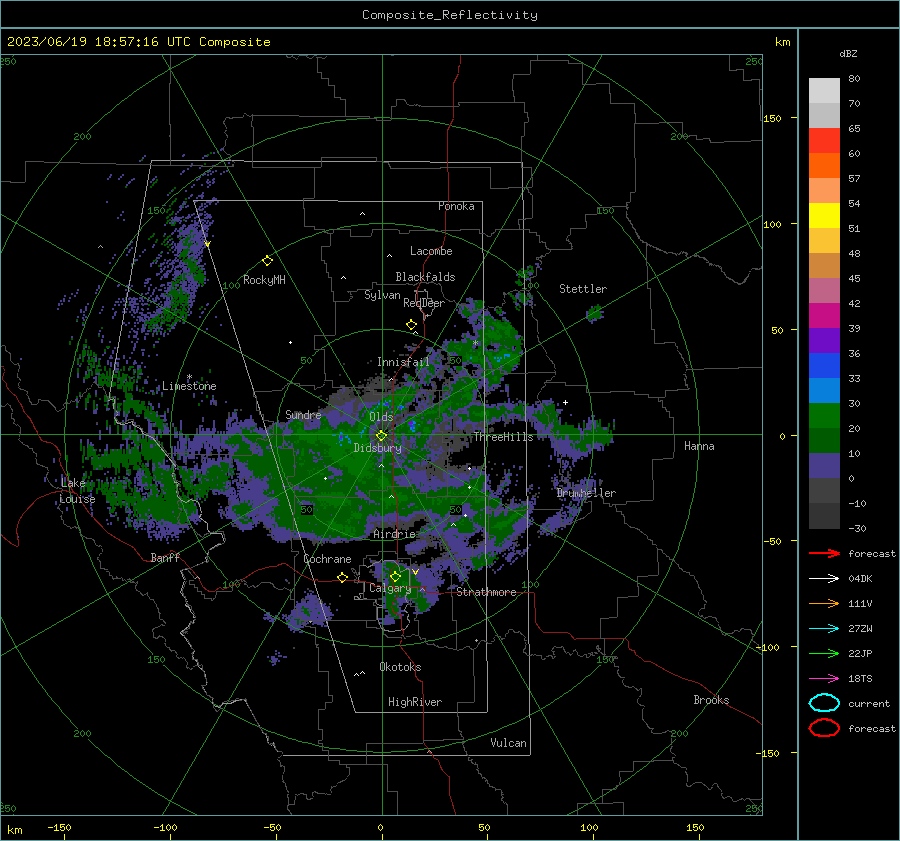This screenshot has width=900, height=841.
Task: Click the -100 tick label on right axis
Action: pyautogui.click(x=768, y=647)
